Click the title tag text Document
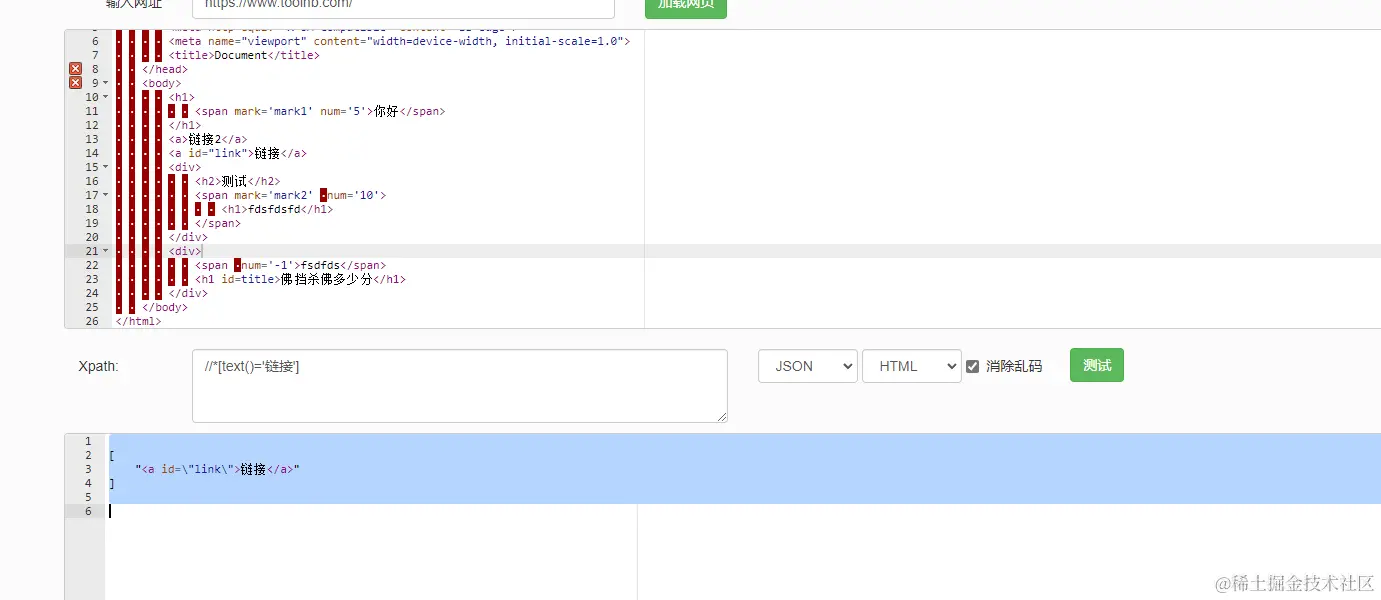The height and width of the screenshot is (600, 1381). [241, 55]
